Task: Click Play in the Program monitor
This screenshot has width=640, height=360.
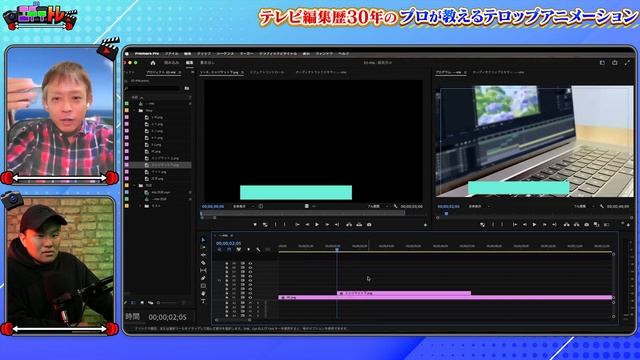Action: (x=534, y=224)
